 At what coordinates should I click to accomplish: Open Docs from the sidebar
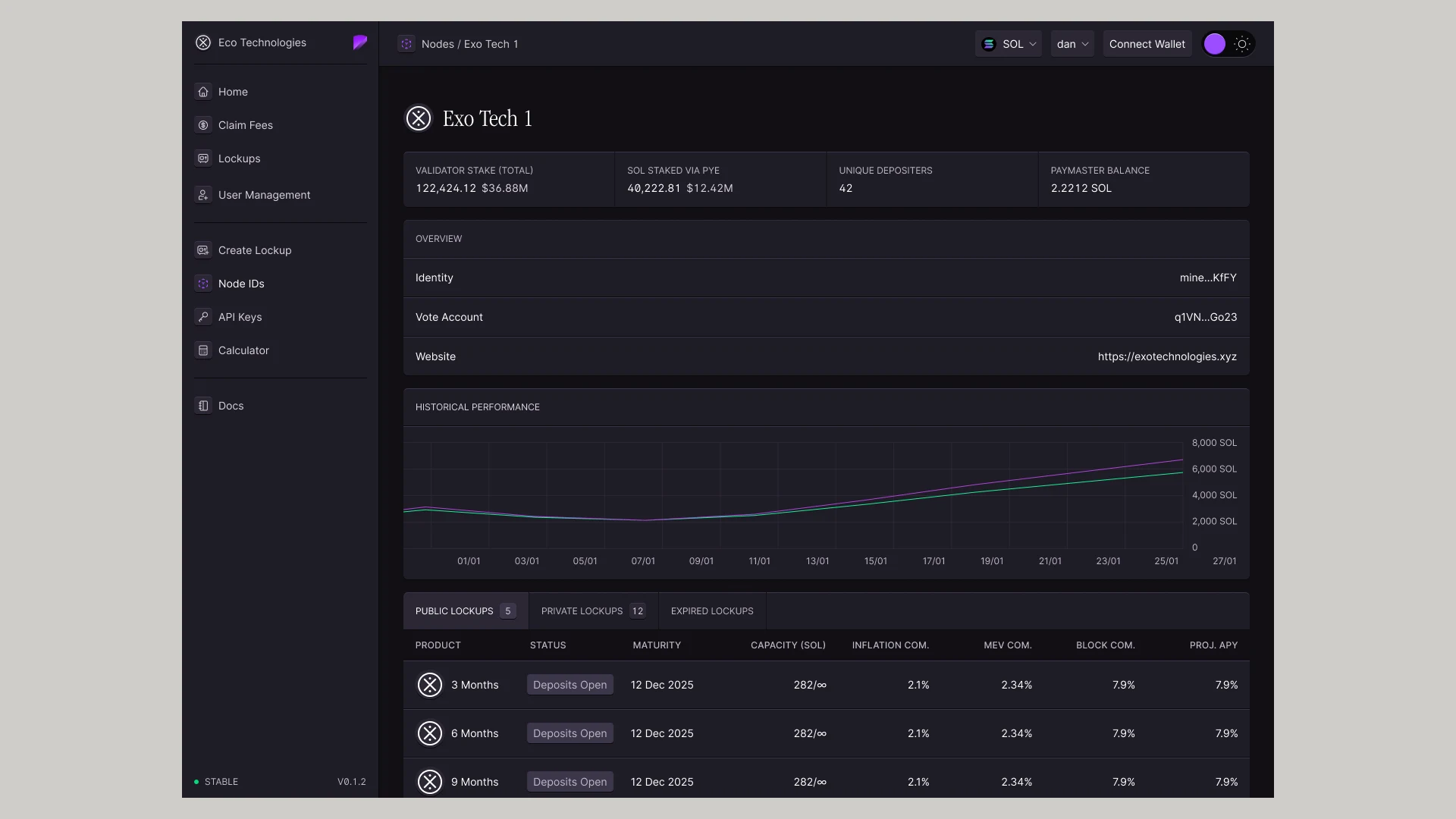(x=281, y=406)
